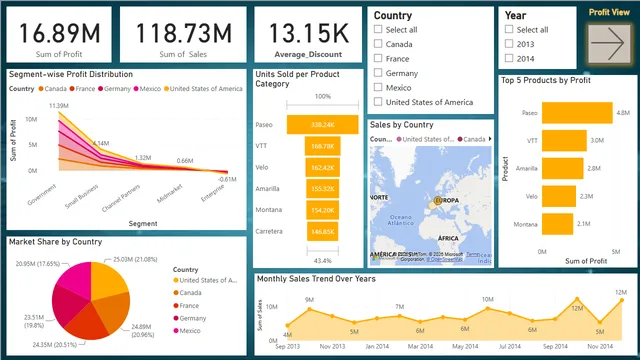The height and width of the screenshot is (360, 640).
Task: Select the Velo bar in Top 5 Products
Action: pyautogui.click(x=559, y=196)
